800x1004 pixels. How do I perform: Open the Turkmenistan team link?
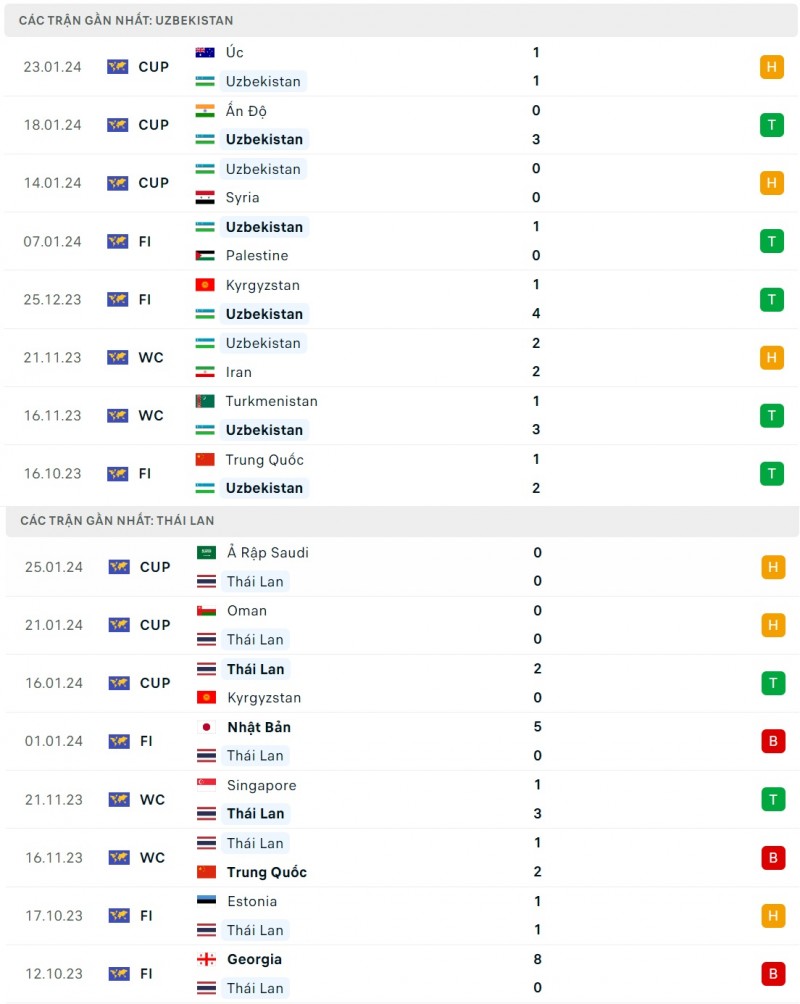pyautogui.click(x=271, y=401)
